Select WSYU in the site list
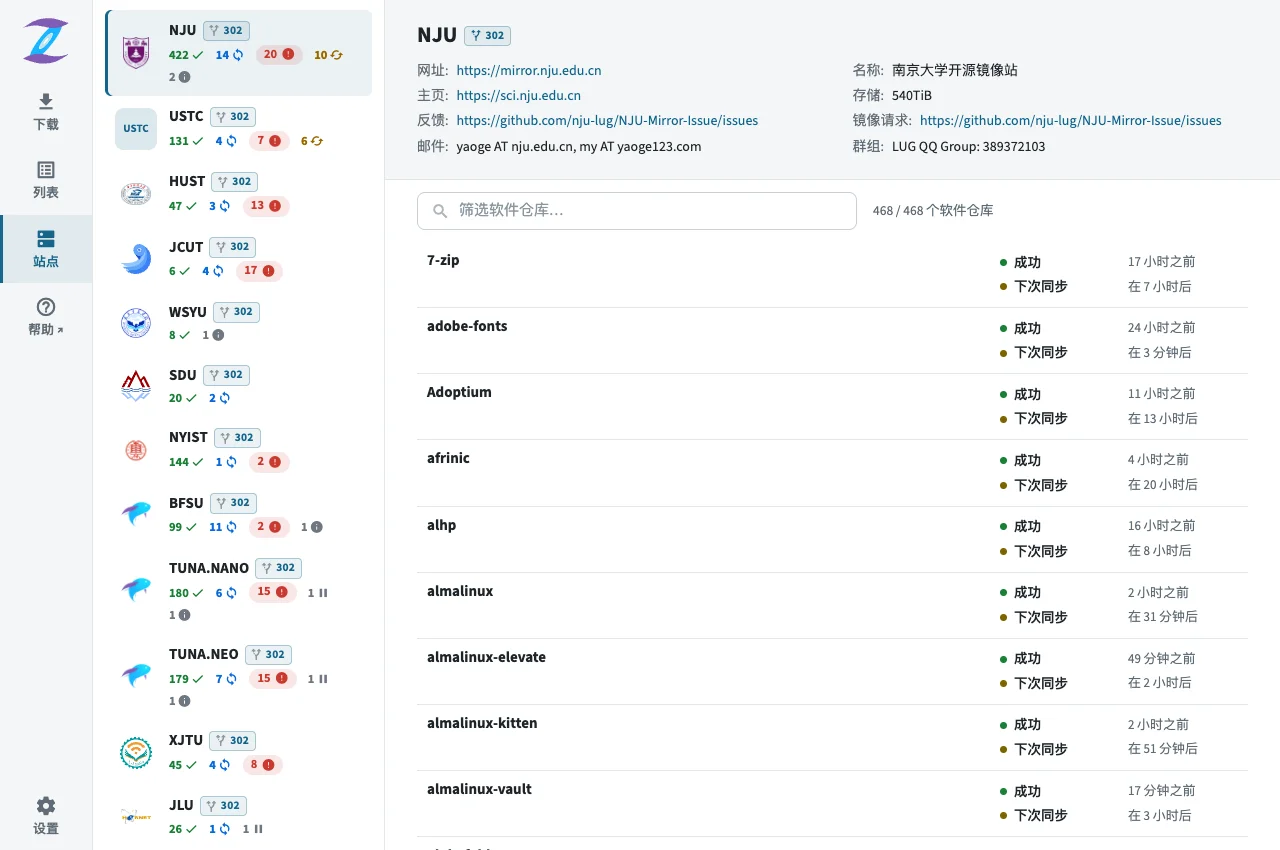The width and height of the screenshot is (1280, 850). 238,323
